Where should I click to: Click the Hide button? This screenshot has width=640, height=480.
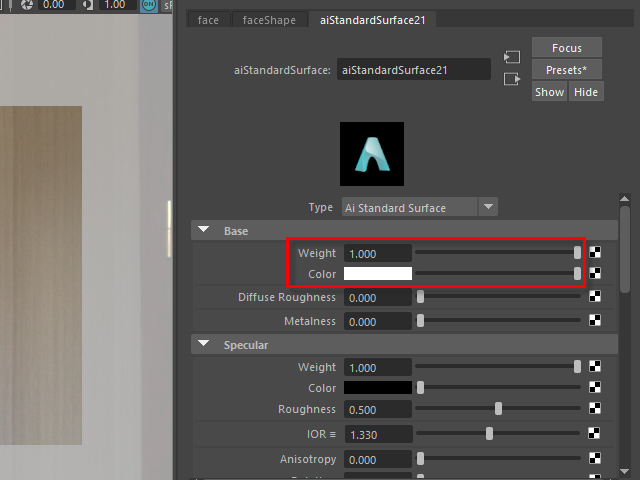tap(585, 92)
